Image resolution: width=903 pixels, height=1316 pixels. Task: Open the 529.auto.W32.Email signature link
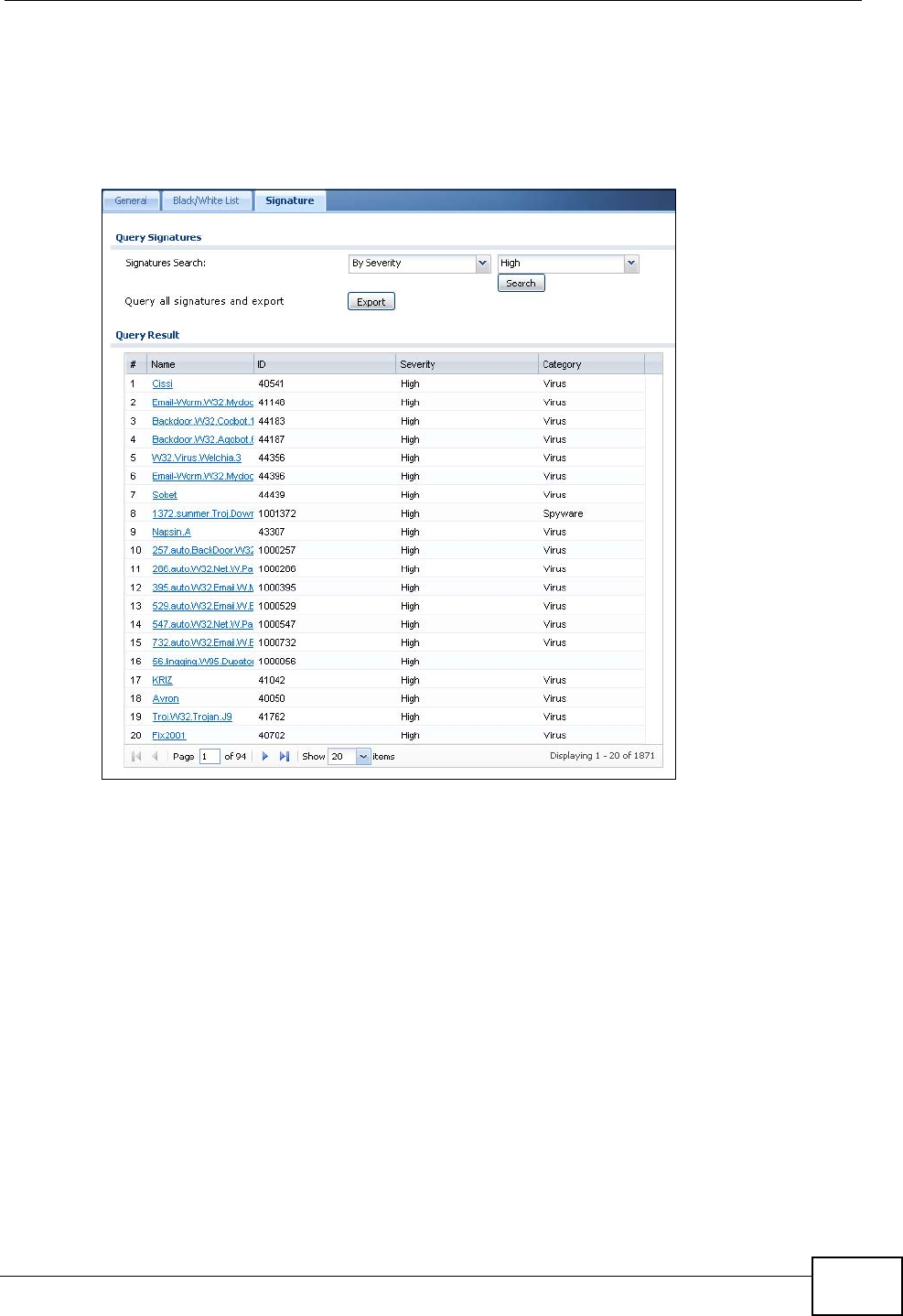point(202,606)
